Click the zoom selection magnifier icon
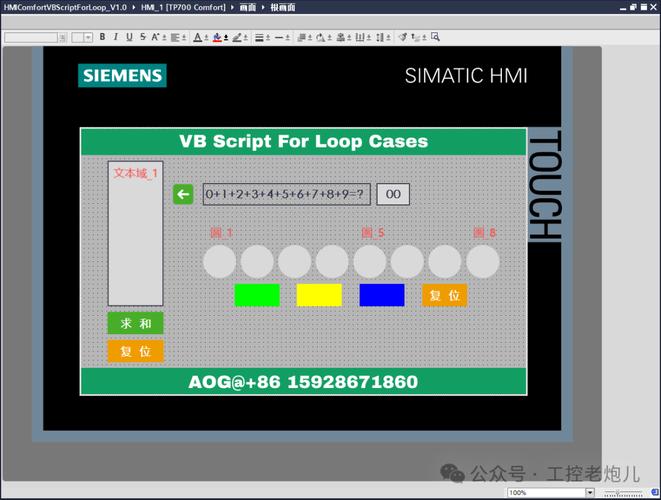The width and height of the screenshot is (661, 500). pos(435,37)
